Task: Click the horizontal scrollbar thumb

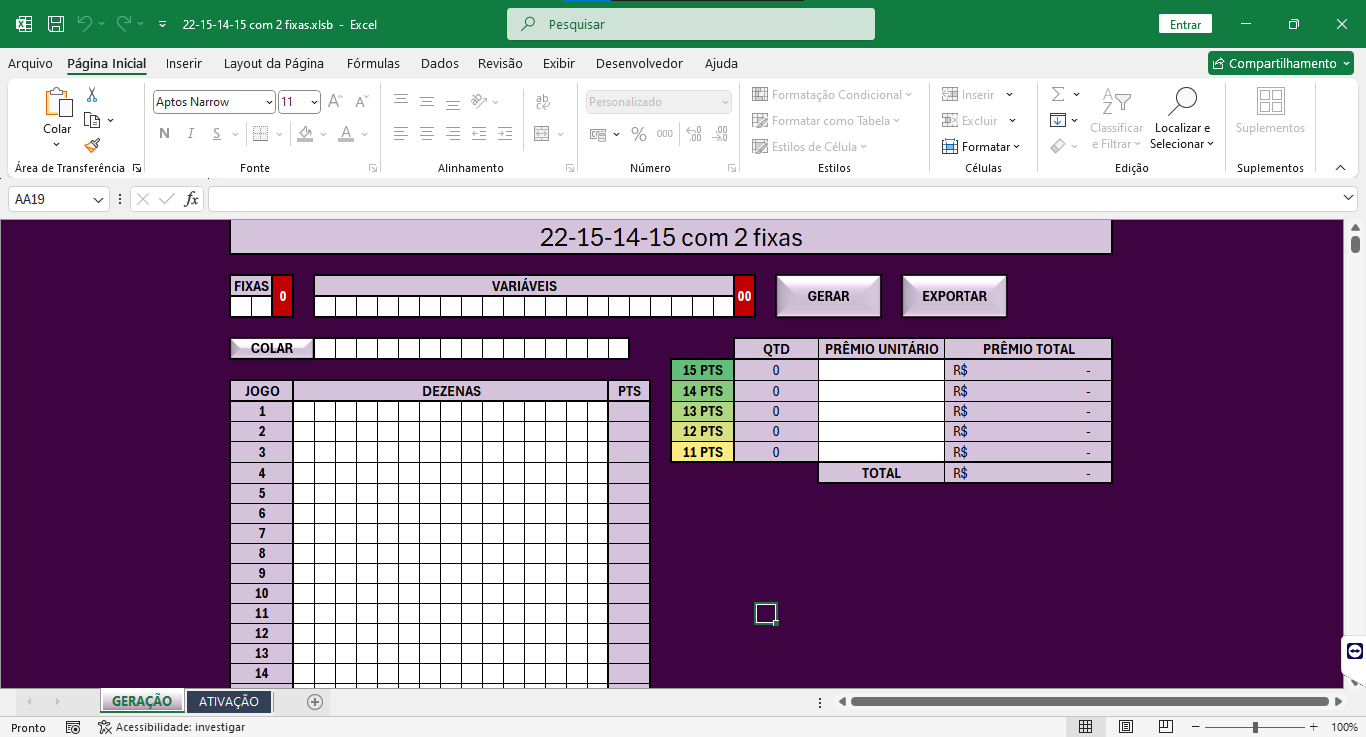Action: click(1089, 702)
